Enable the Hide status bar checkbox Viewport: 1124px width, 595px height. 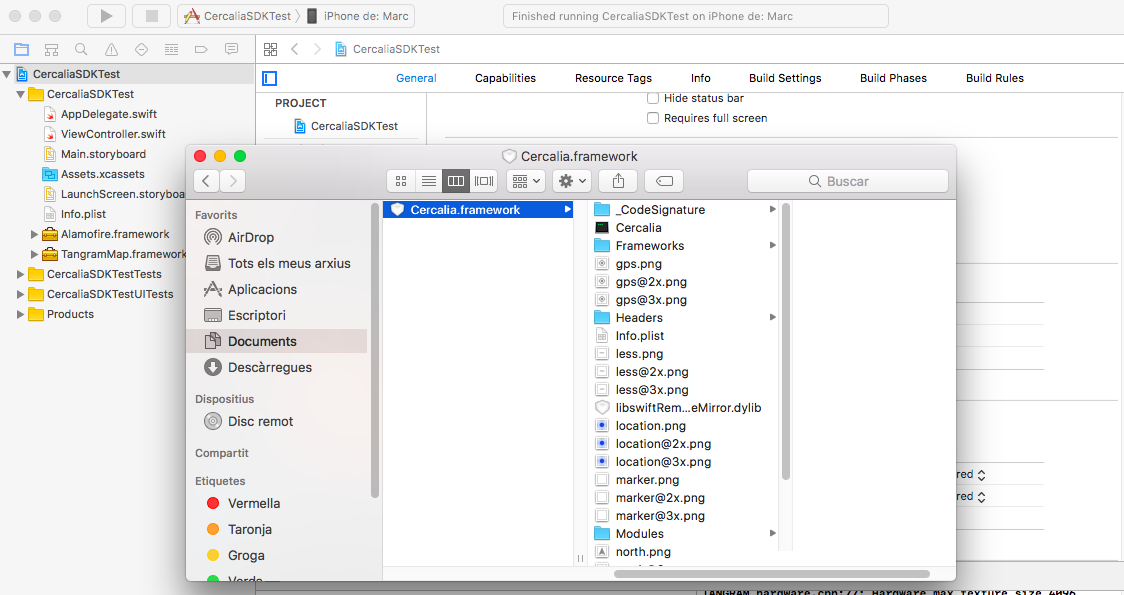(652, 98)
